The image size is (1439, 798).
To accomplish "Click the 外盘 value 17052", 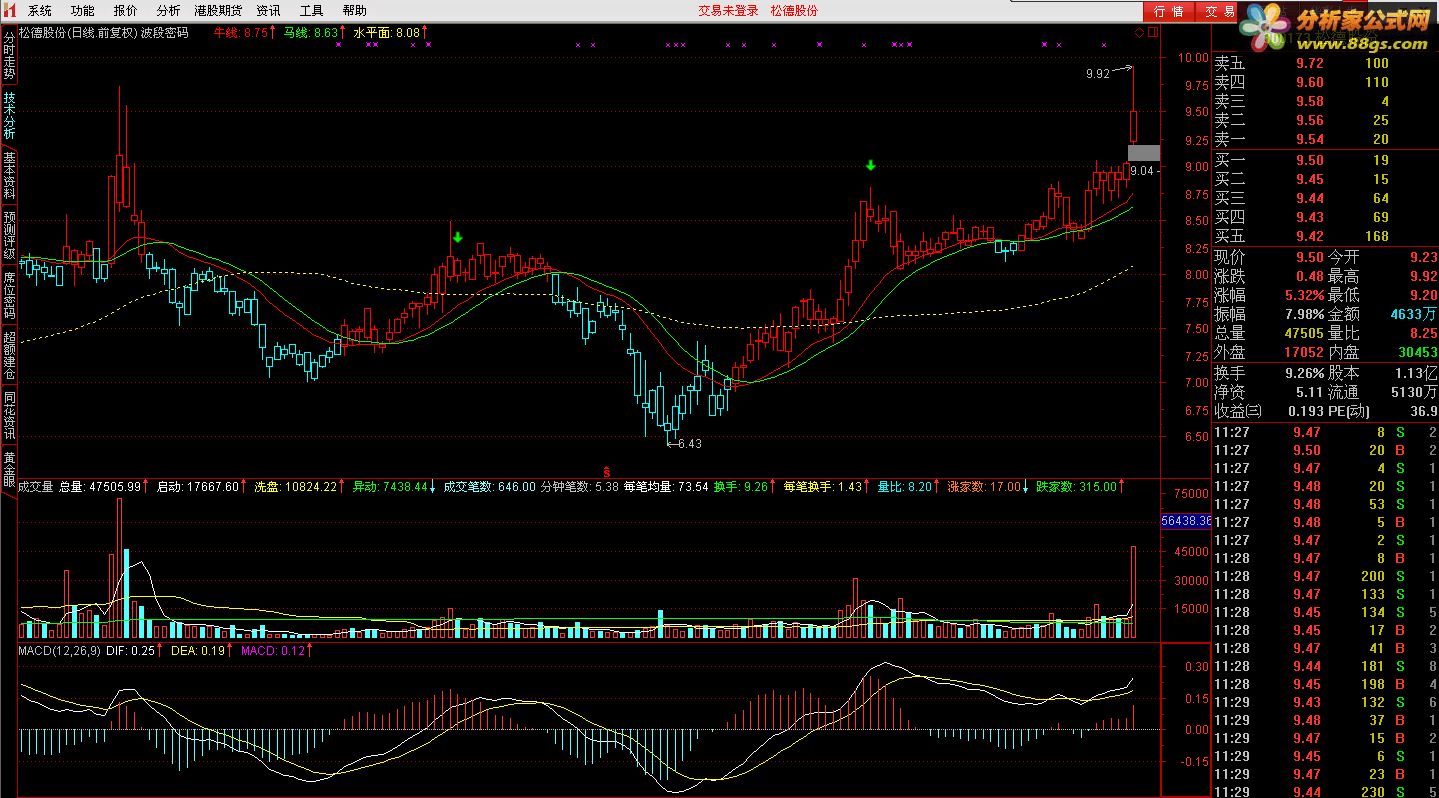I will click(x=1303, y=352).
